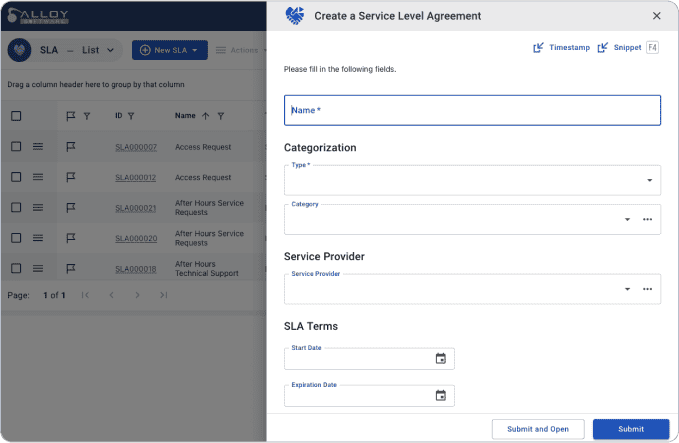Focus the Name required input field

coord(472,110)
